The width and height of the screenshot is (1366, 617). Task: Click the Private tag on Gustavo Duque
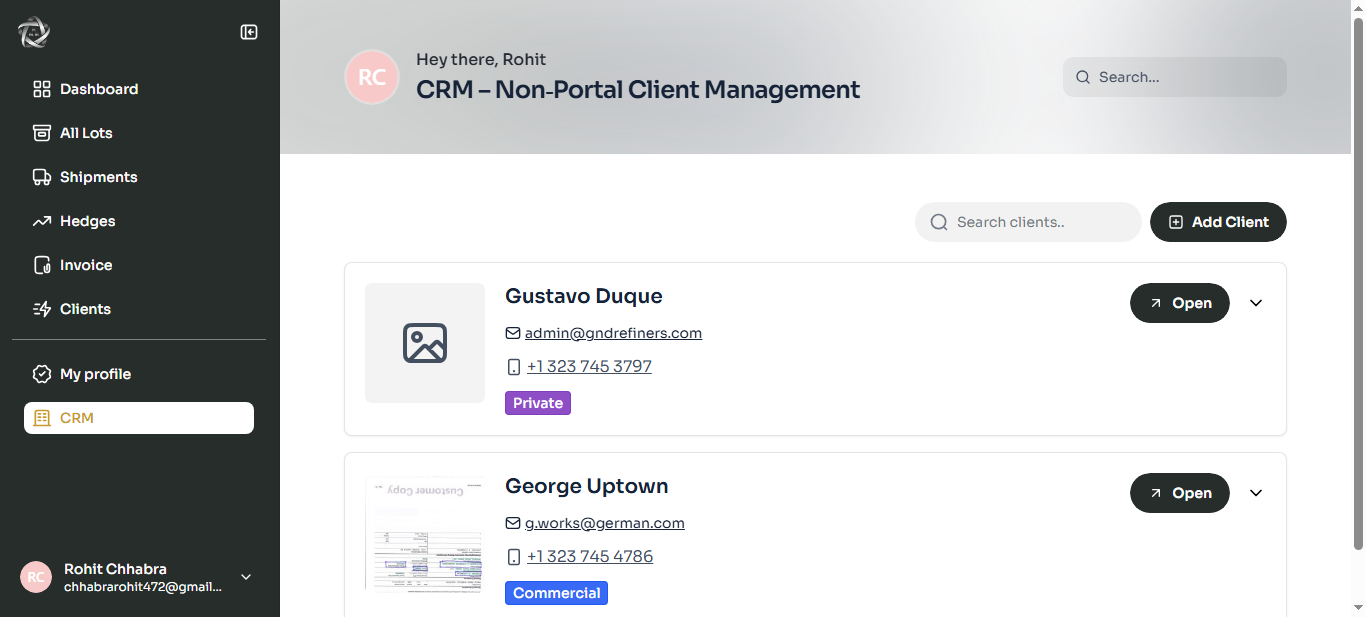click(538, 403)
